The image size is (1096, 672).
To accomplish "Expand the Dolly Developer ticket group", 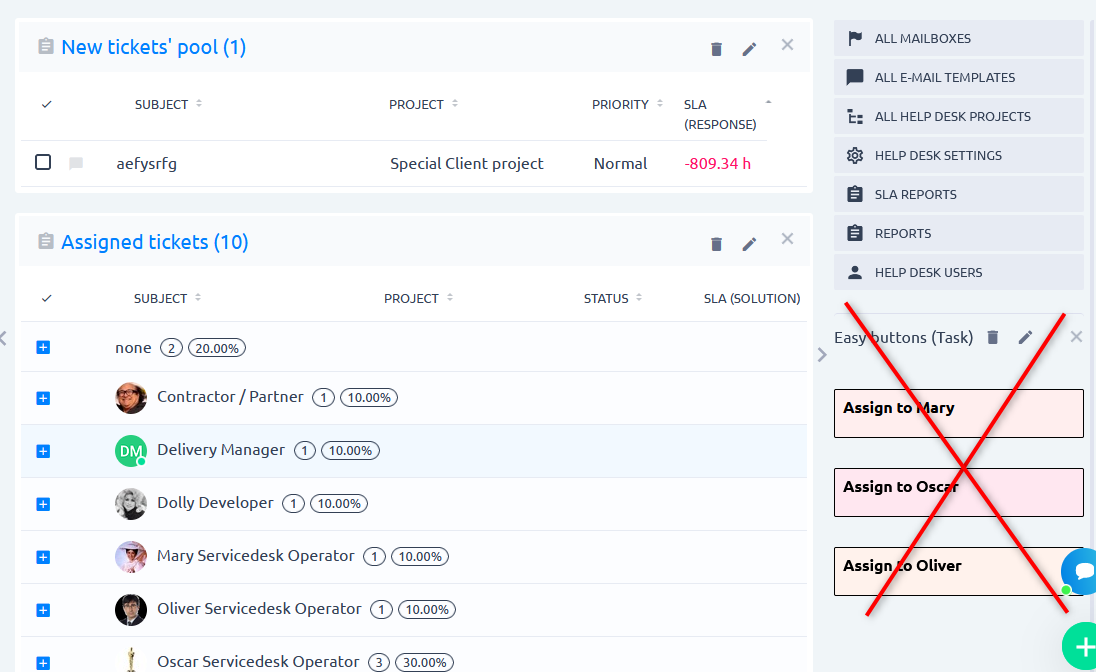I will pos(43,504).
